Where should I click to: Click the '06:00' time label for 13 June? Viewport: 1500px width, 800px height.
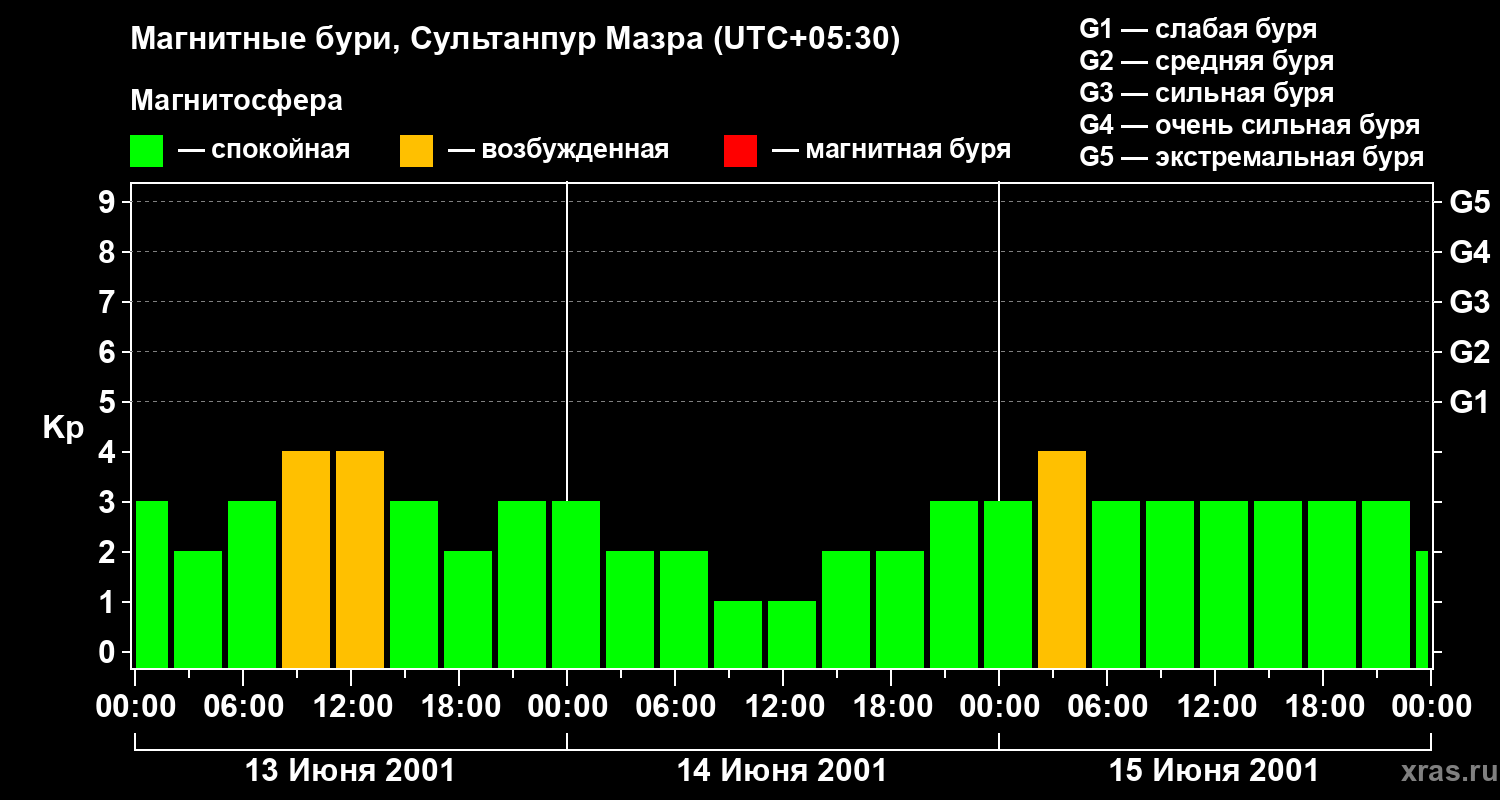(243, 707)
